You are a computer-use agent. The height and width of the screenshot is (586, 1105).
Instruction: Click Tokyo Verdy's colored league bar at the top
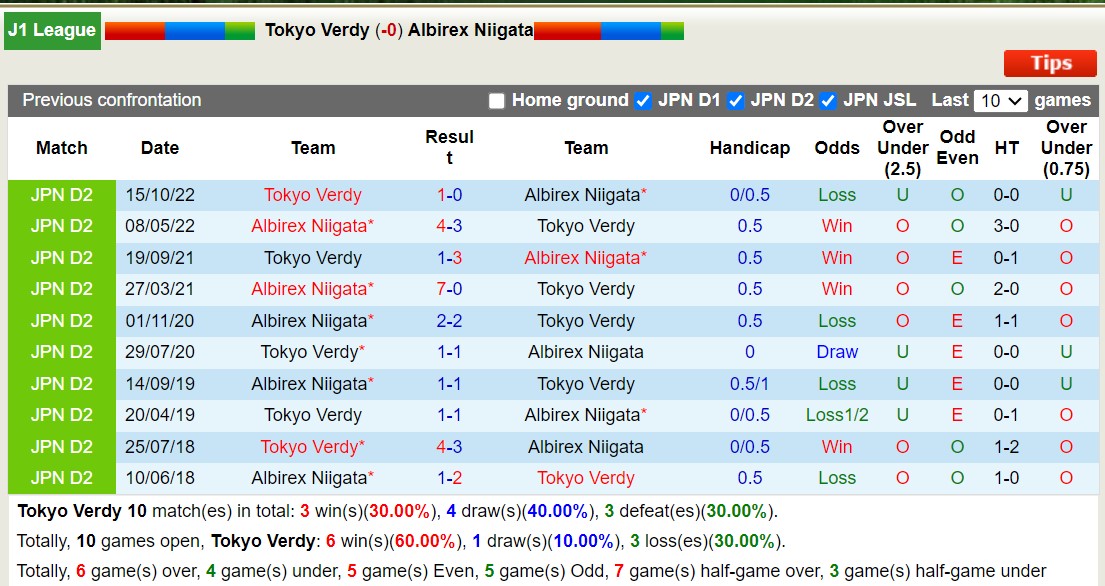coord(177,30)
